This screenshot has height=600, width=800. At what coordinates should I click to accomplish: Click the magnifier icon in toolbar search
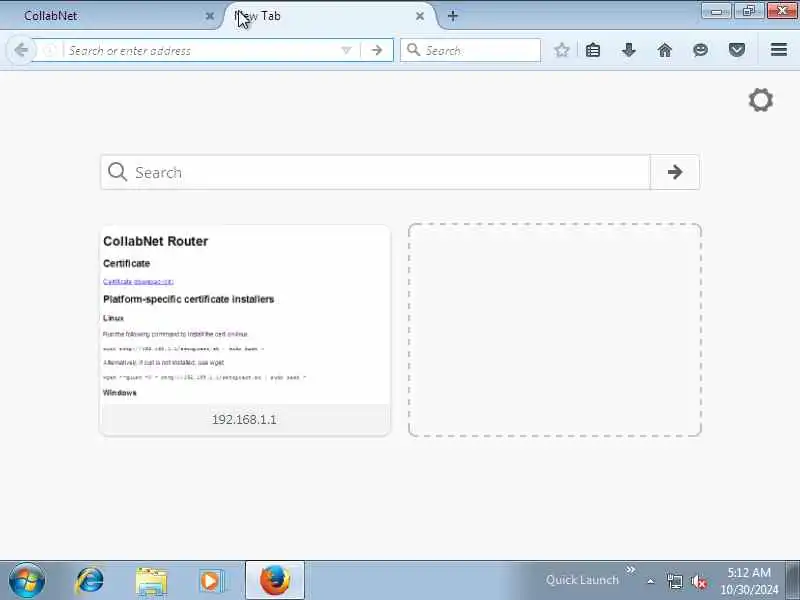[413, 50]
